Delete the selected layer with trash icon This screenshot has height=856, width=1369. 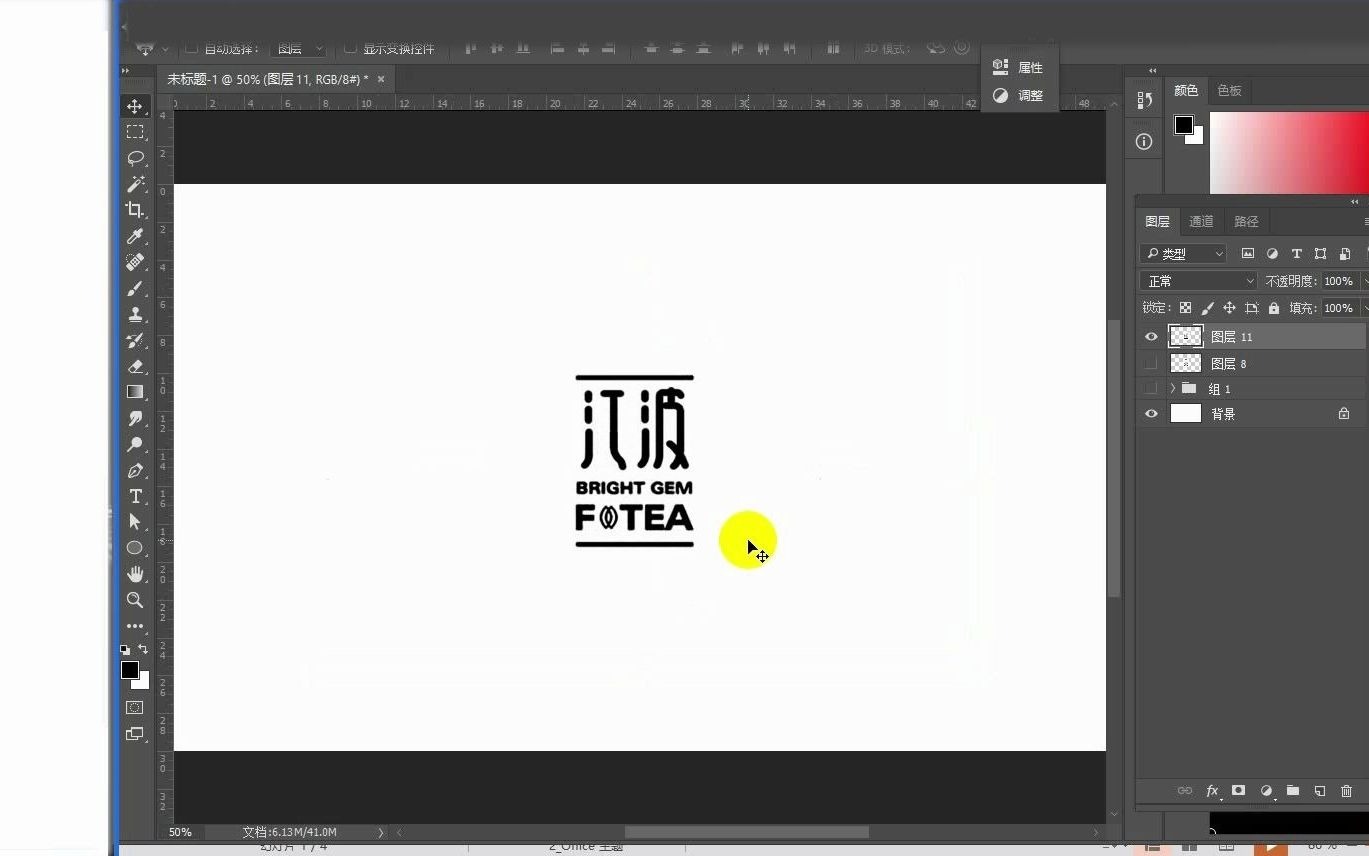tap(1346, 791)
